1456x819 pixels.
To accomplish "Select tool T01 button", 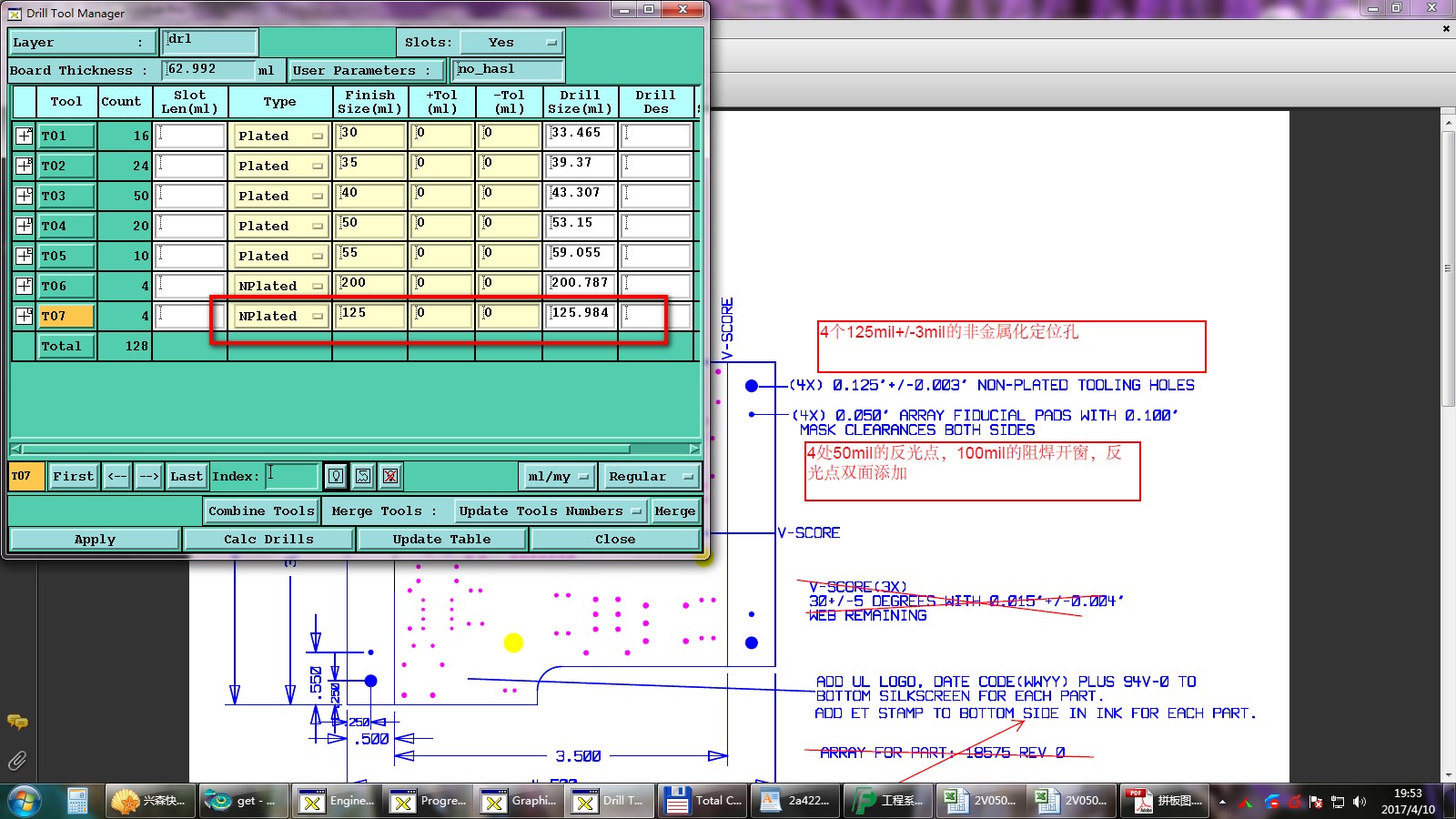I will pyautogui.click(x=66, y=136).
